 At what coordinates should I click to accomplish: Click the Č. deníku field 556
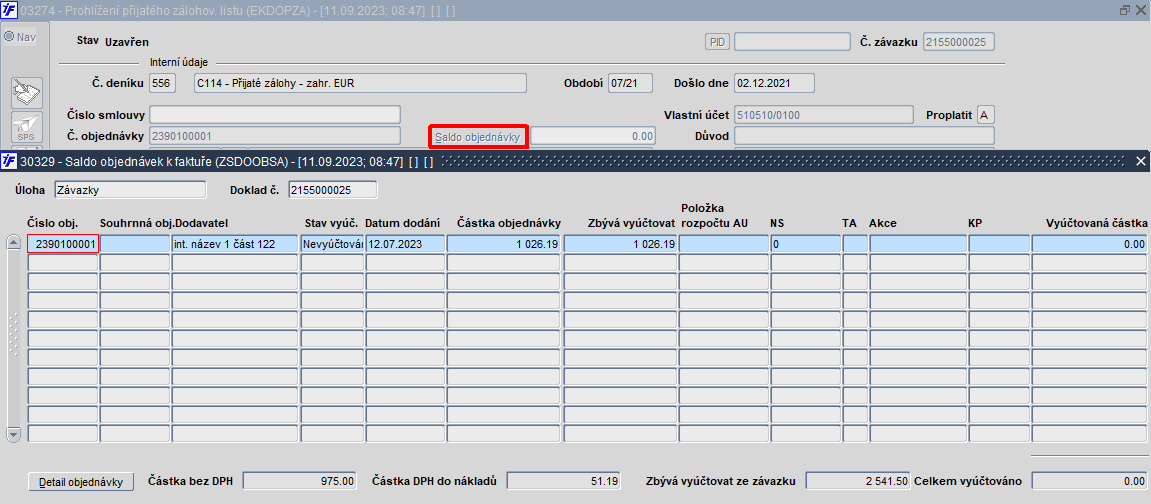(162, 83)
